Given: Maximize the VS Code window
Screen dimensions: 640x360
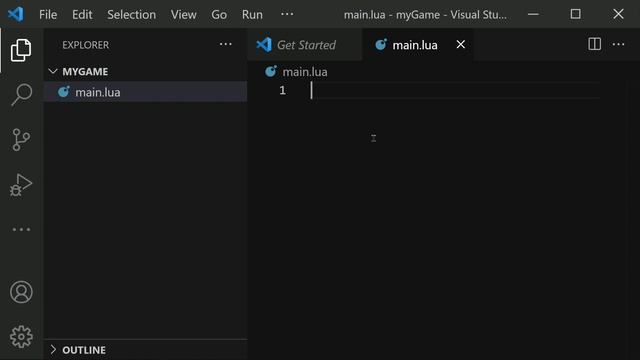Looking at the screenshot, I should pyautogui.click(x=576, y=14).
